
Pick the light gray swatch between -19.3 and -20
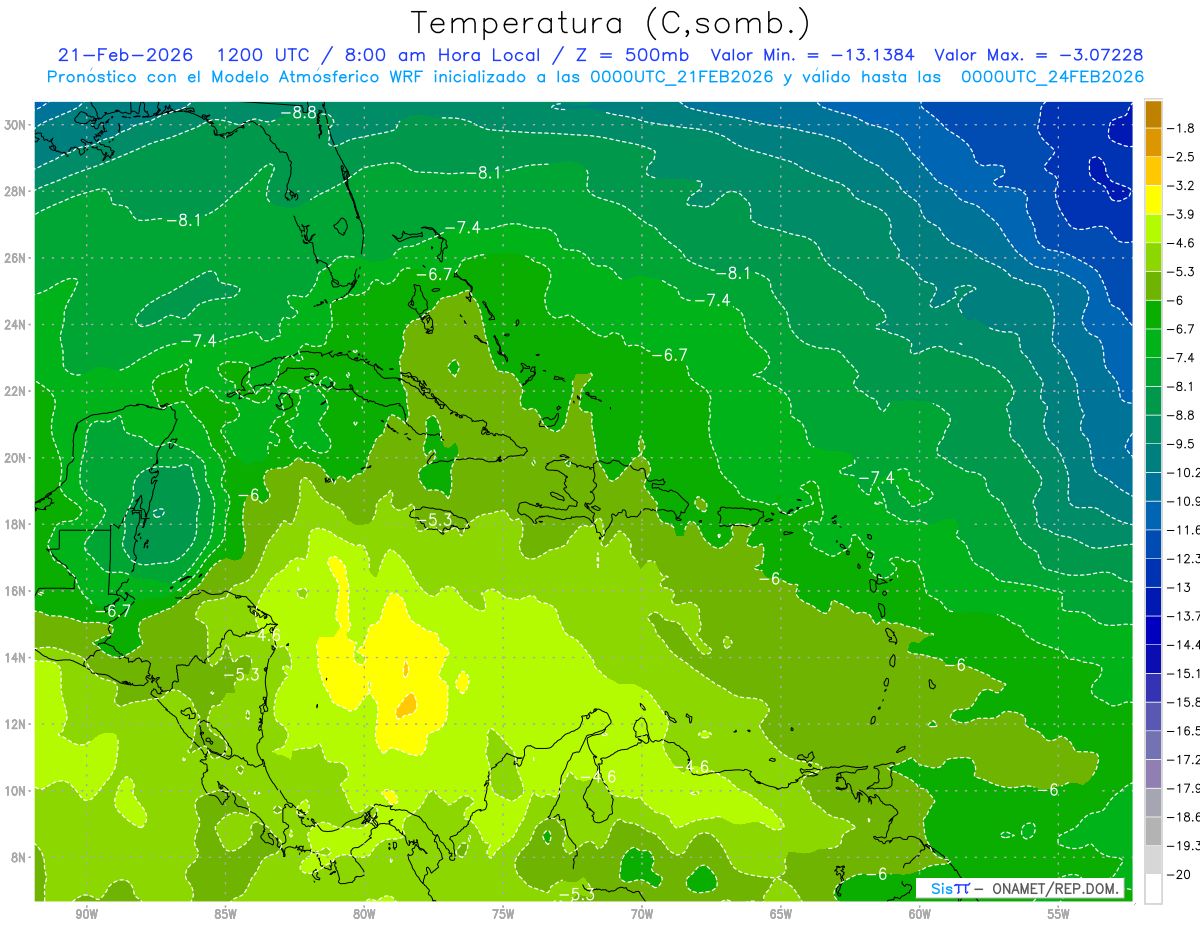point(1153,860)
